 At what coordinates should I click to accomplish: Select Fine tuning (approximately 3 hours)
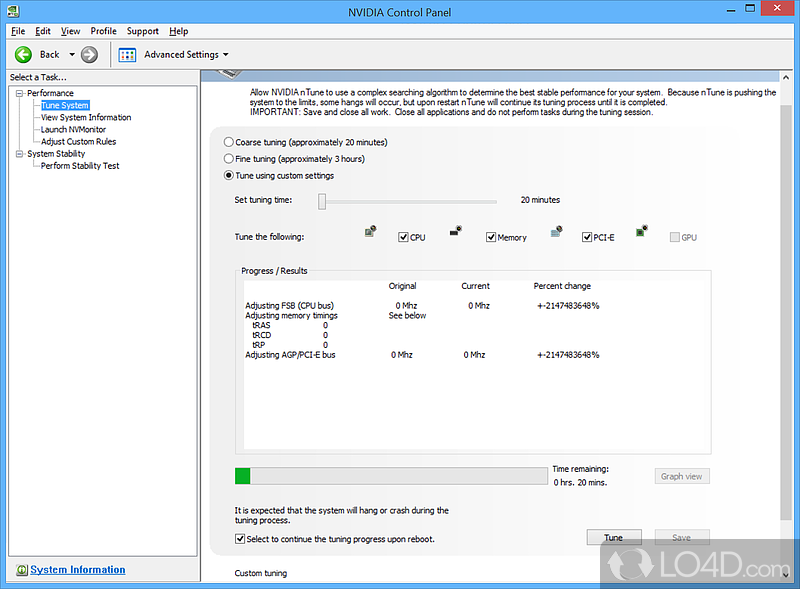tap(229, 159)
